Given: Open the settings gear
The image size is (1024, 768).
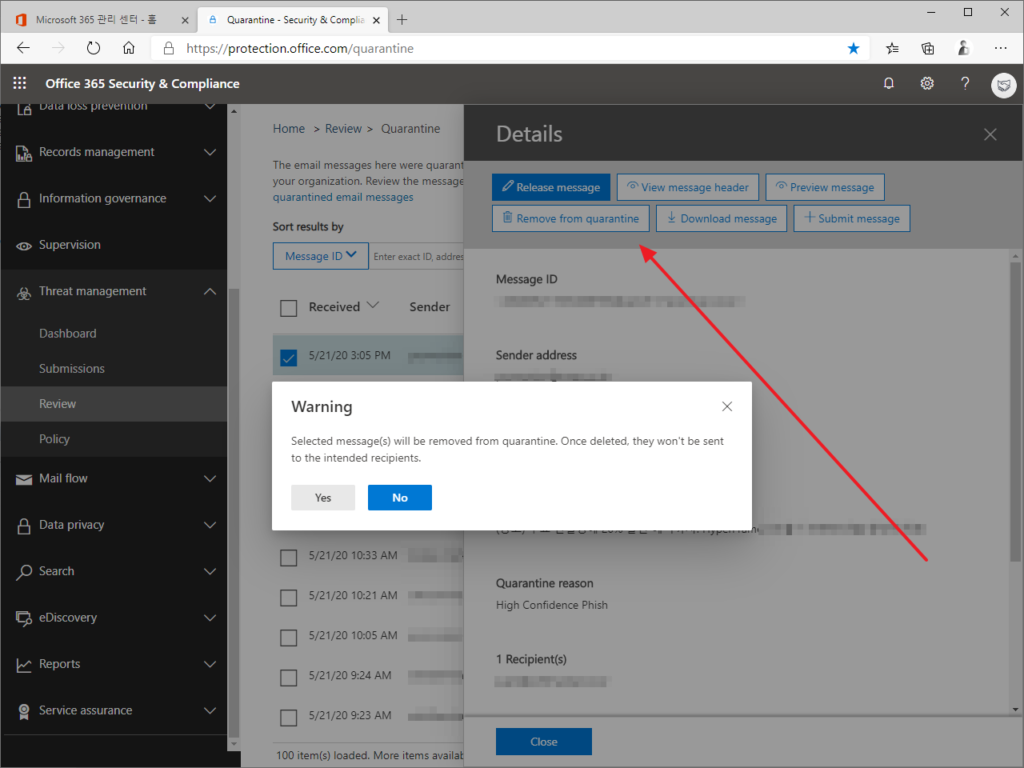Looking at the screenshot, I should pos(926,83).
